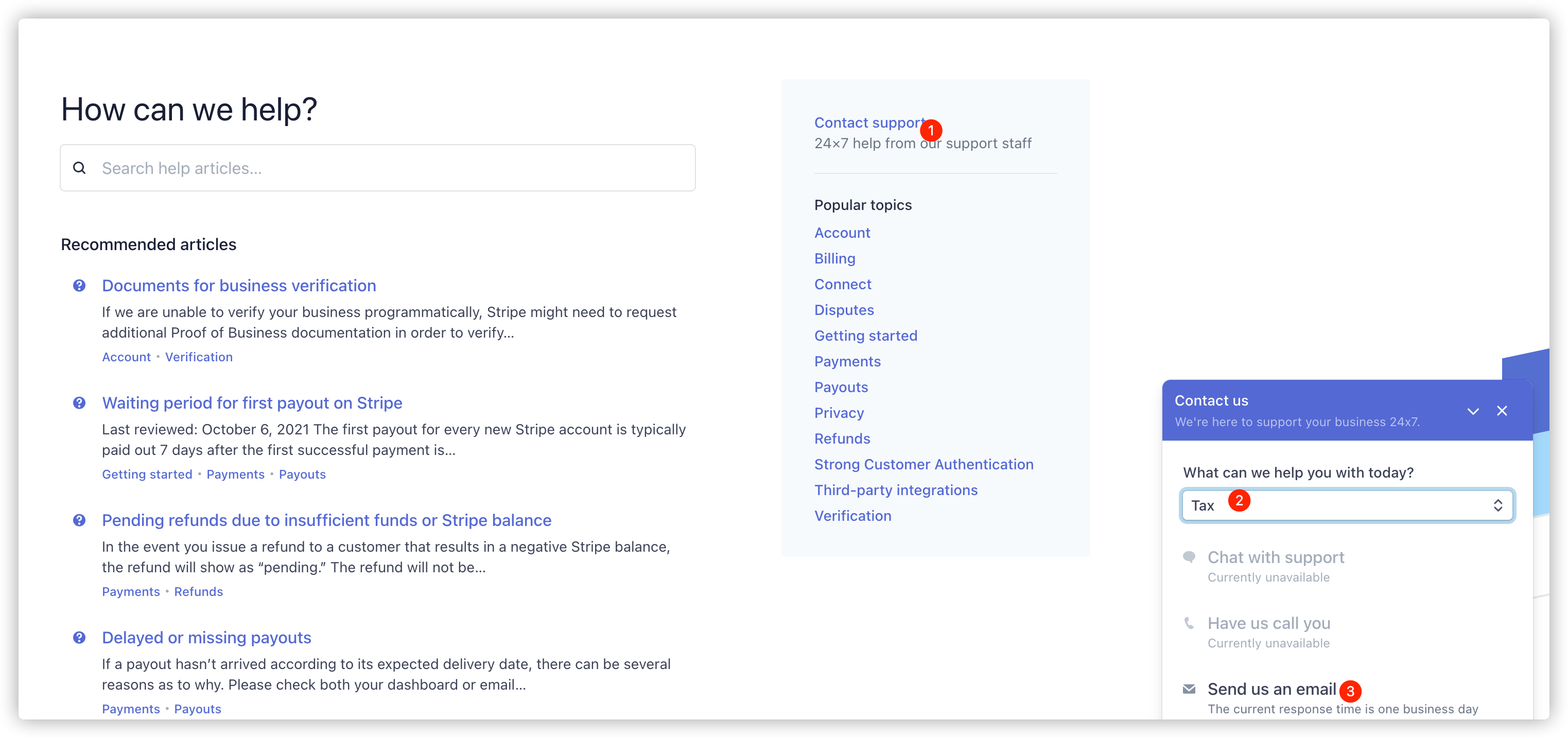
Task: Click the question icon beside Pending refunds article
Action: tap(79, 520)
